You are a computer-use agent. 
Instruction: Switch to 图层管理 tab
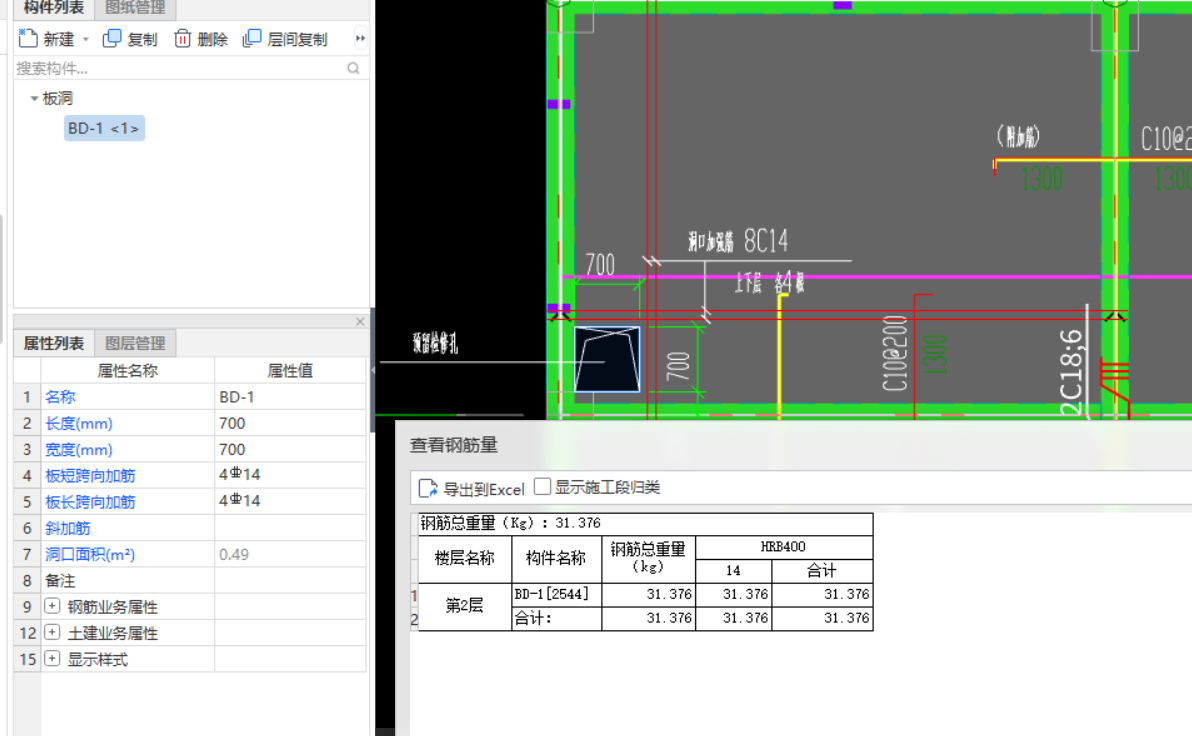coord(135,343)
